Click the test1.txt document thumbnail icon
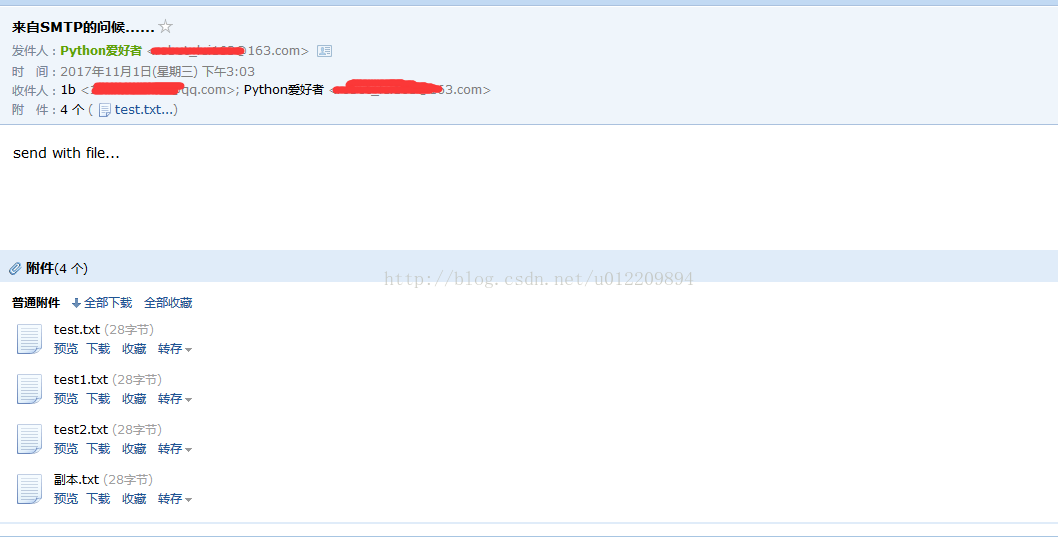Viewport: 1058px width, 537px height. (29, 389)
